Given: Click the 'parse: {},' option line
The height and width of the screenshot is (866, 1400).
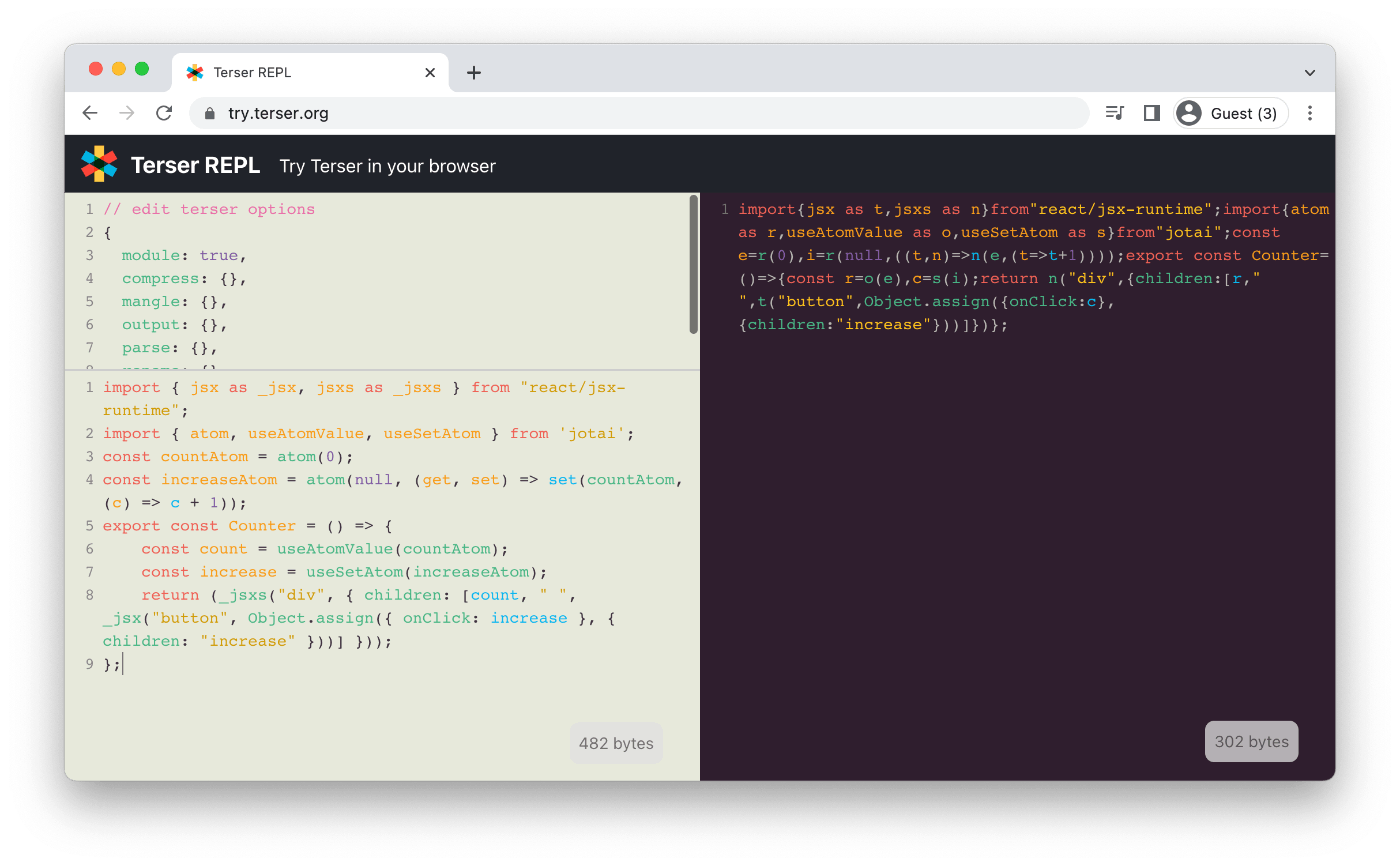Looking at the screenshot, I should click(170, 347).
